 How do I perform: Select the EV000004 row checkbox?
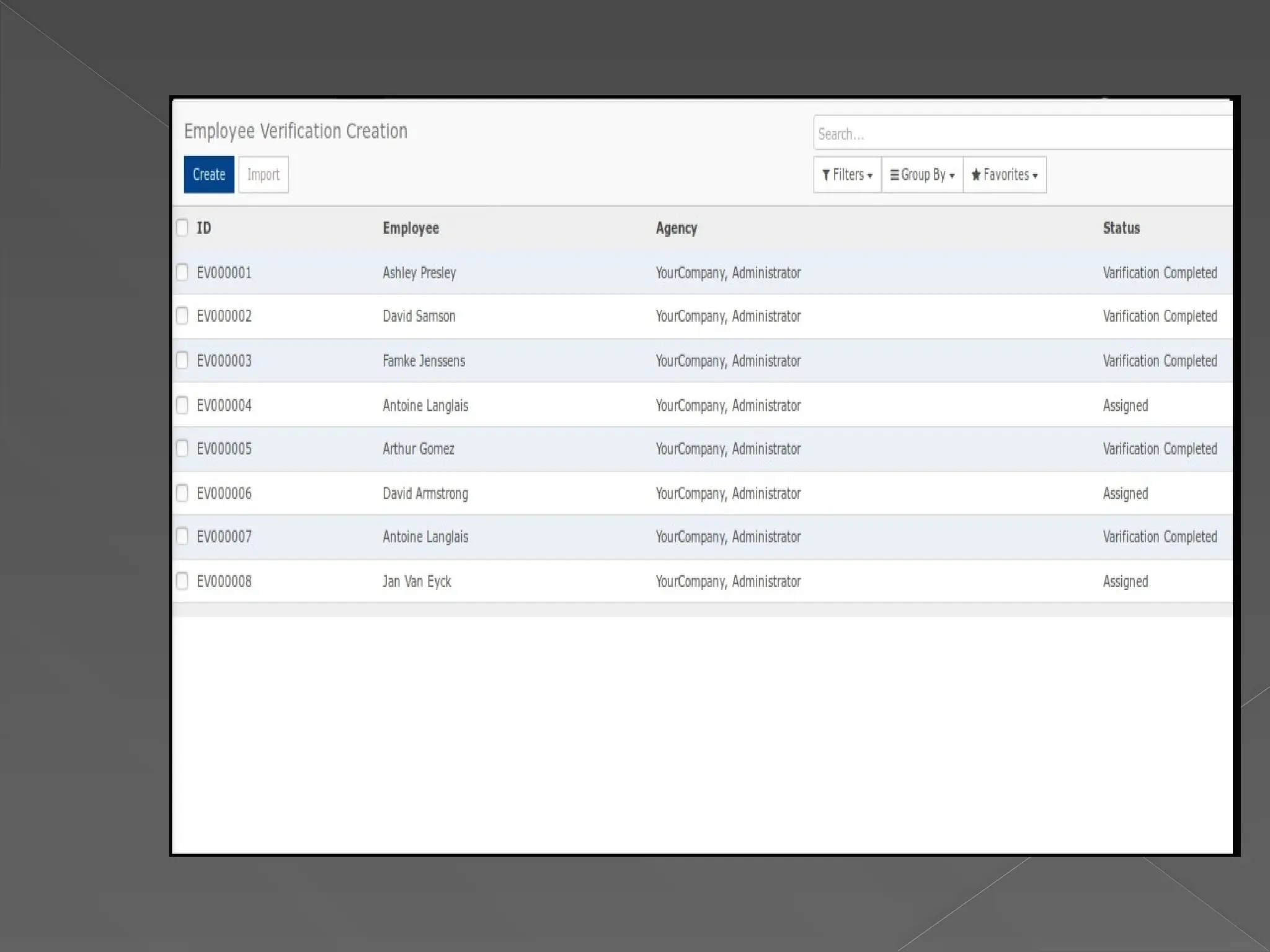tap(182, 405)
